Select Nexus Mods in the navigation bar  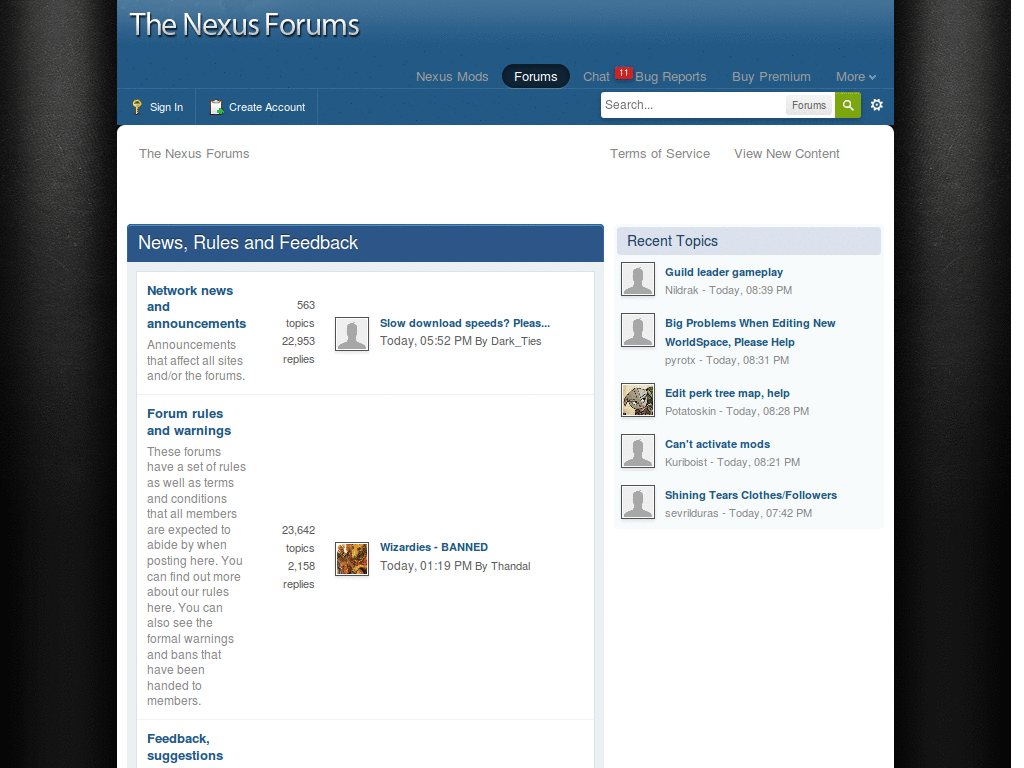click(x=452, y=76)
